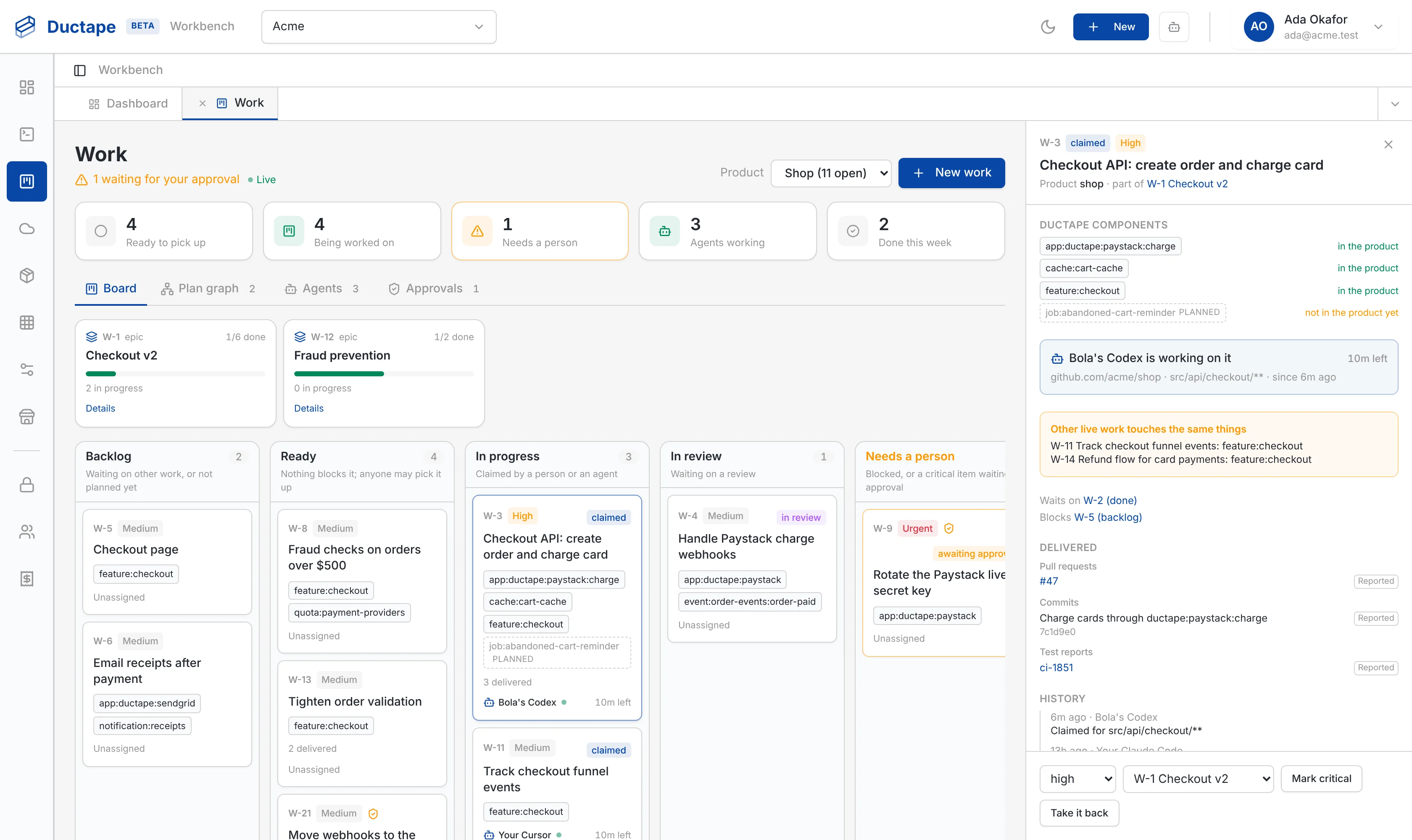Click the Done this week check icon
Image resolution: width=1412 pixels, height=840 pixels.
(x=853, y=231)
